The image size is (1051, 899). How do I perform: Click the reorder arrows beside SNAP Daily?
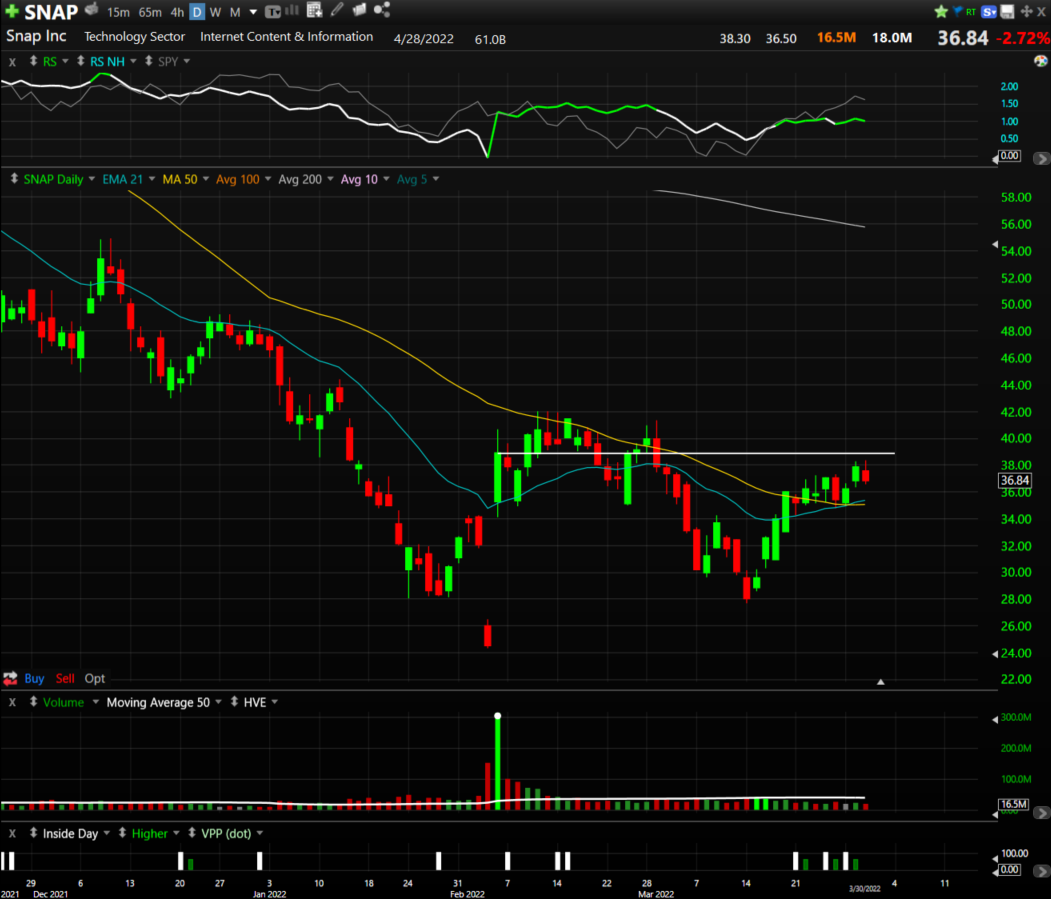pos(14,179)
